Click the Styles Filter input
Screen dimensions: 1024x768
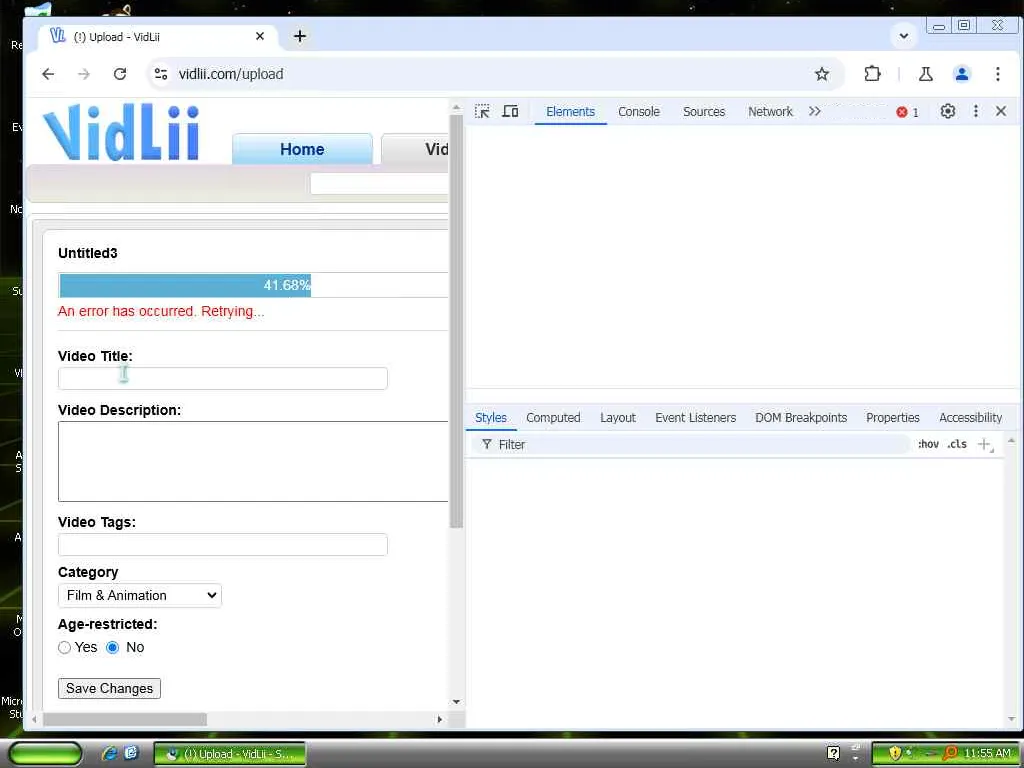pyautogui.click(x=690, y=445)
